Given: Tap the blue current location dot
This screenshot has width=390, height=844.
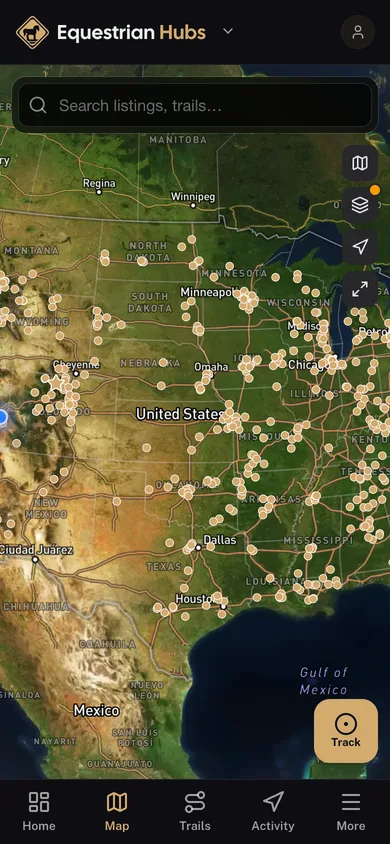Looking at the screenshot, I should point(2,417).
